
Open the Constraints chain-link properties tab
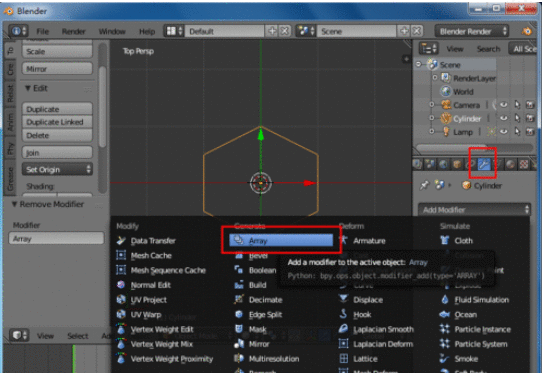[x=470, y=164]
